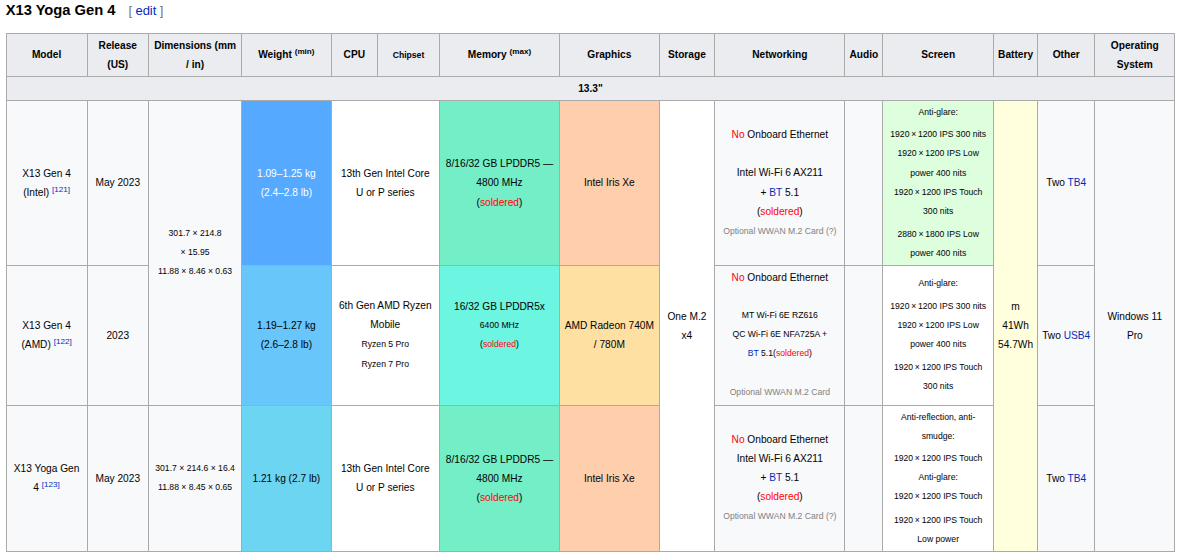This screenshot has height=558, width=1182.
Task: Click Anti-reflection, anti-smudge screen text
Action: (x=938, y=426)
